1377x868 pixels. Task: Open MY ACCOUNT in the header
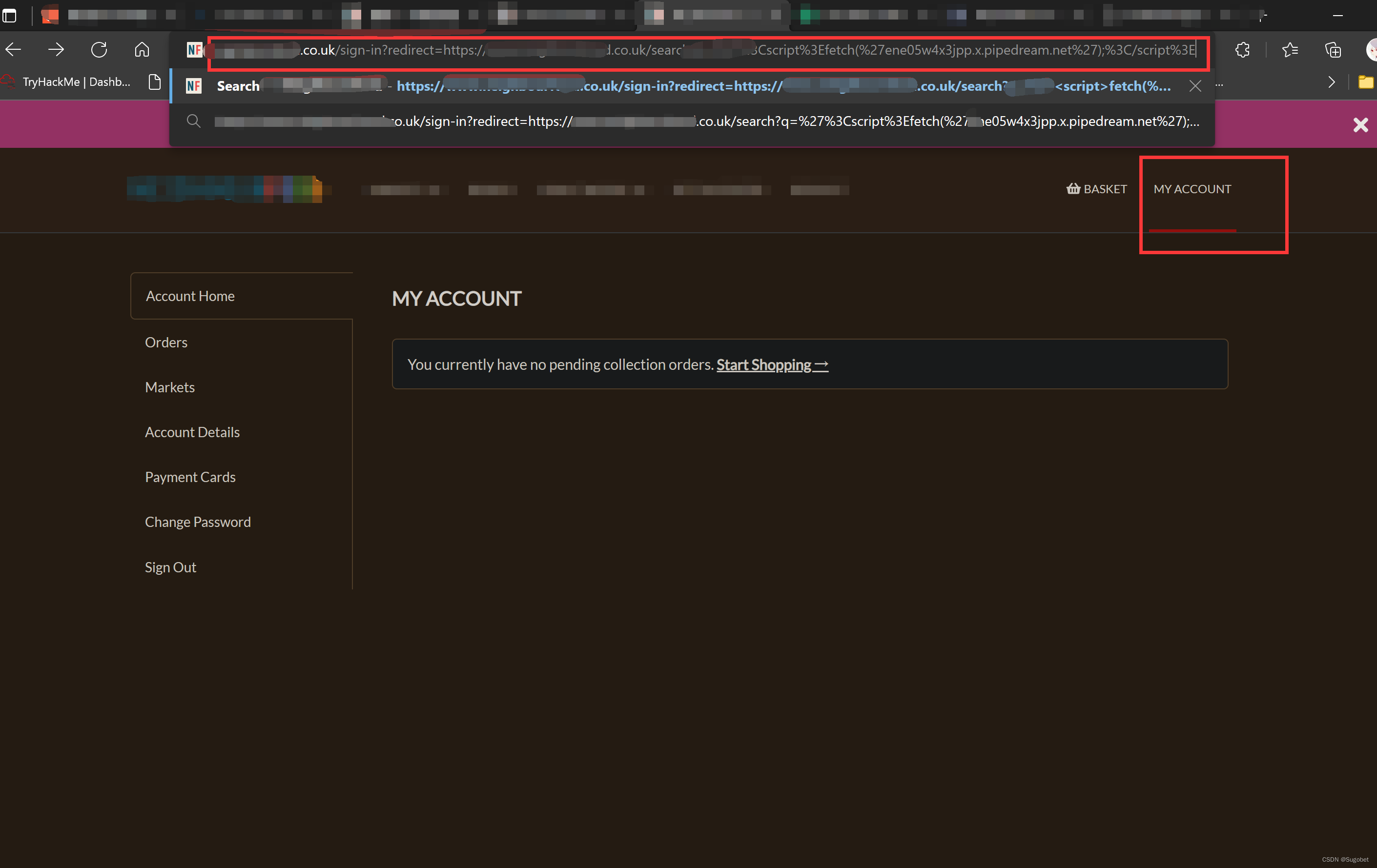point(1192,188)
